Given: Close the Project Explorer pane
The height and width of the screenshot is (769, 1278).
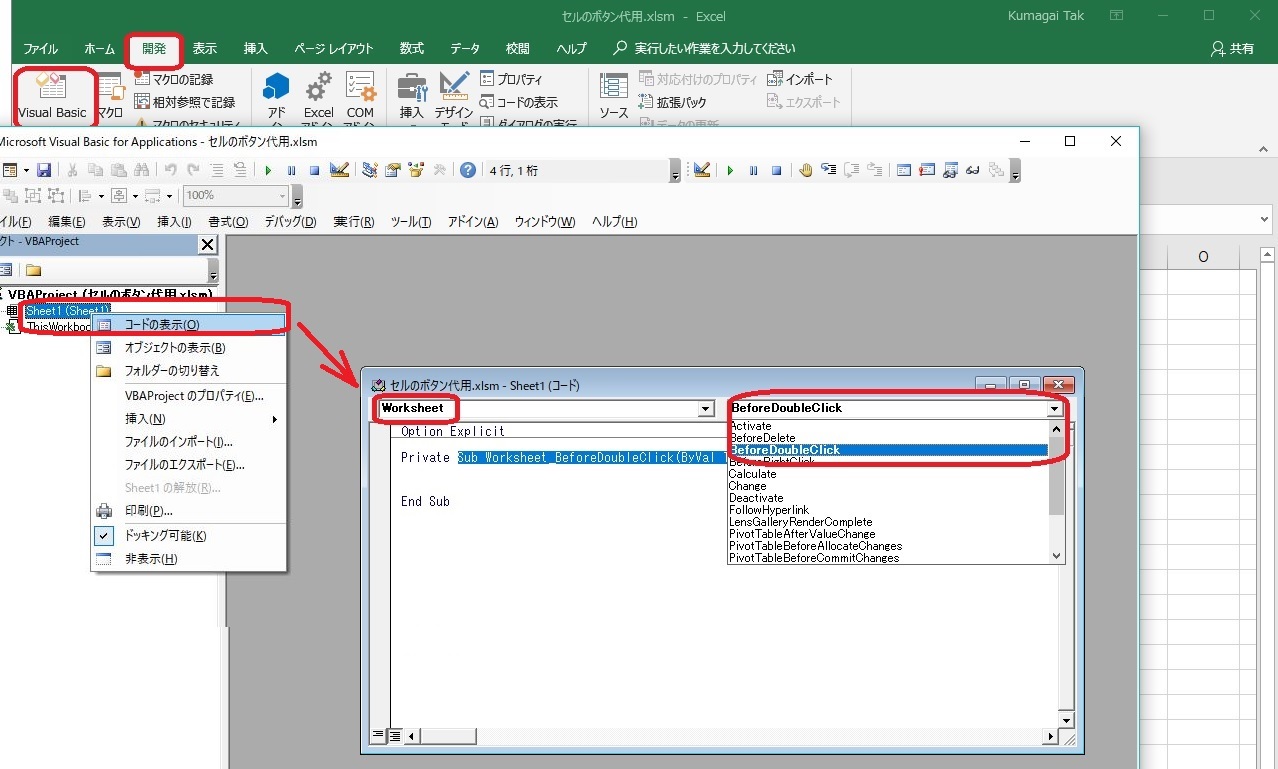Looking at the screenshot, I should click(207, 244).
